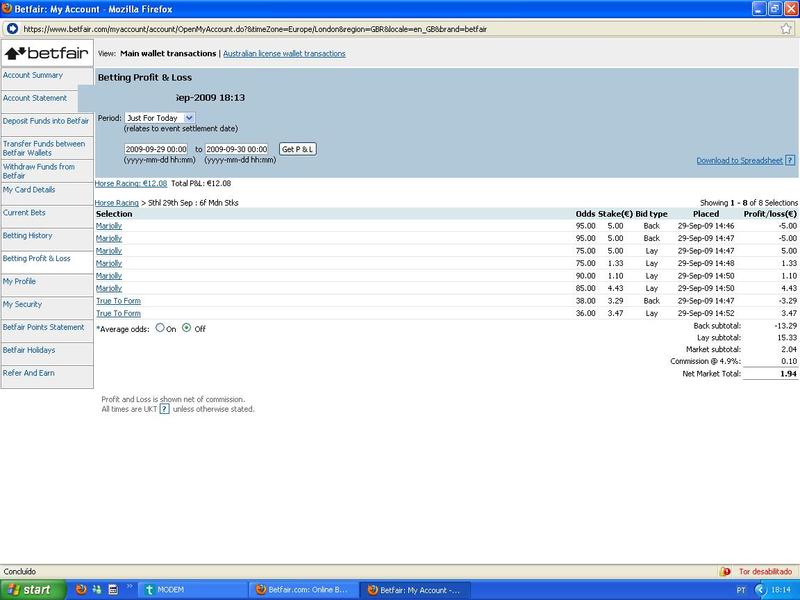Click the Get P & L button
This screenshot has width=800, height=600.
pyautogui.click(x=297, y=149)
